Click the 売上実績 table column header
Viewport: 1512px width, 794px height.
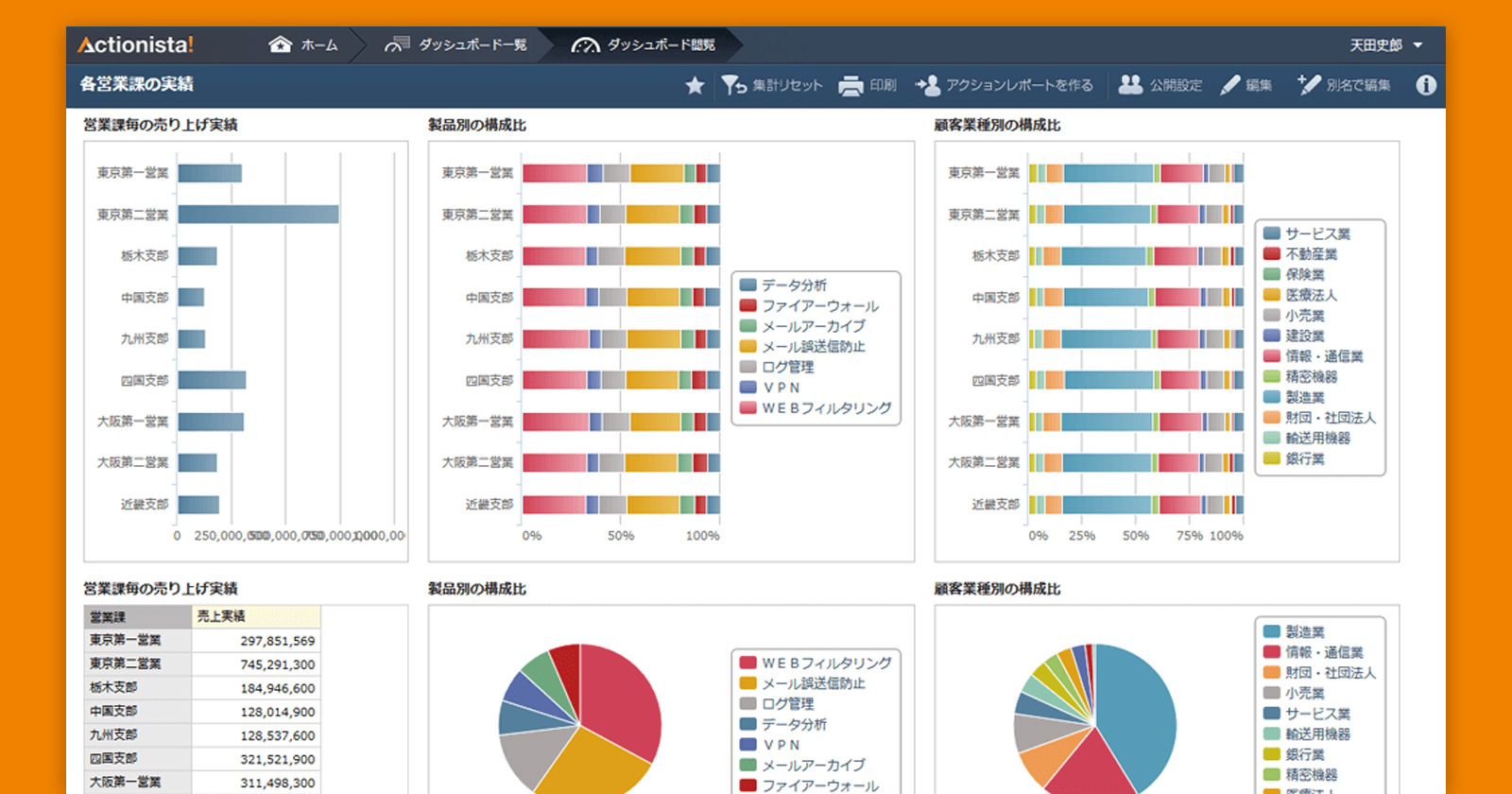pyautogui.click(x=255, y=616)
